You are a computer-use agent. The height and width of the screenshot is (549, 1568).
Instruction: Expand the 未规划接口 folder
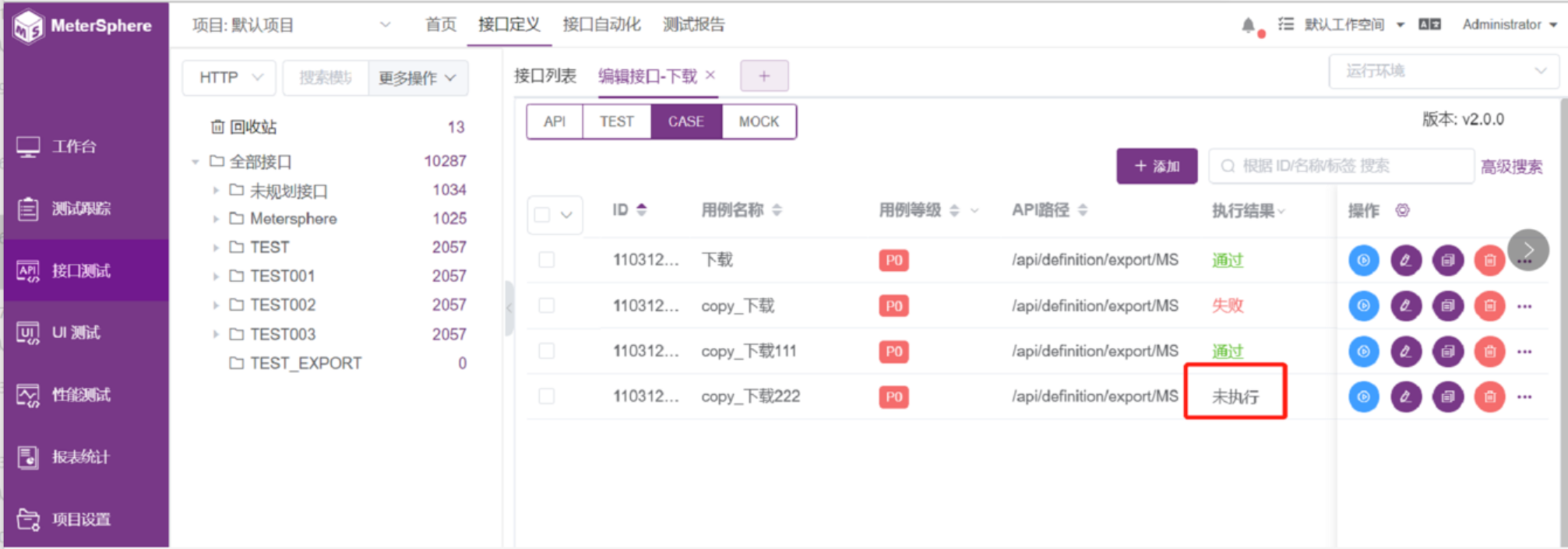click(x=216, y=191)
